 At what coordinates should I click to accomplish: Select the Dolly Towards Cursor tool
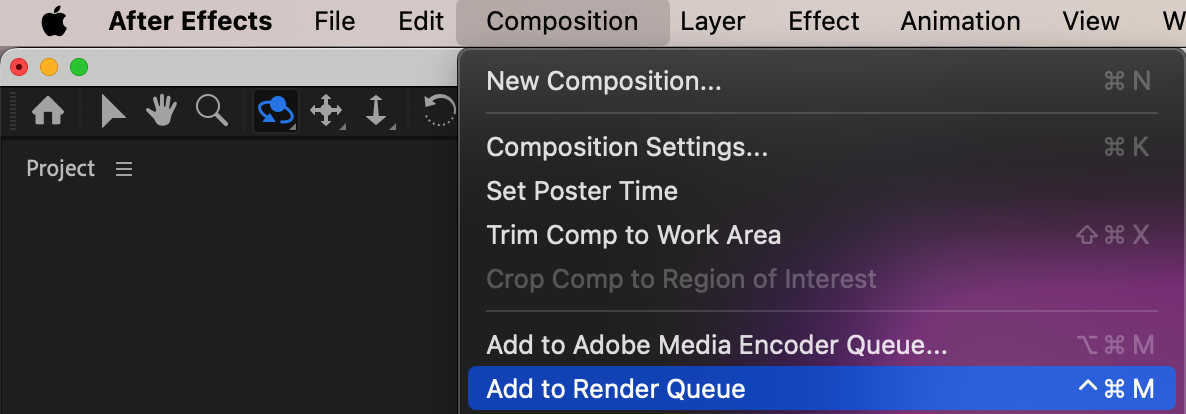[377, 111]
